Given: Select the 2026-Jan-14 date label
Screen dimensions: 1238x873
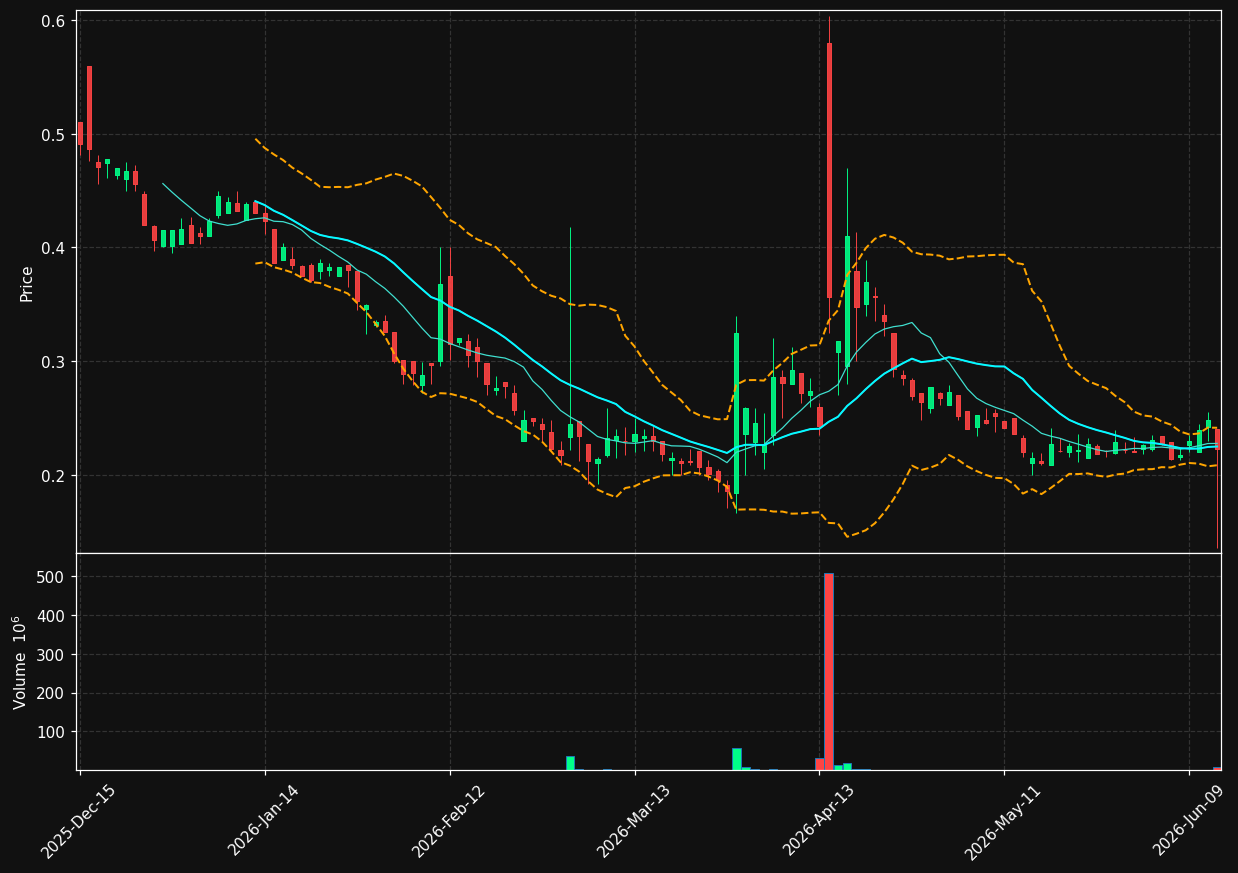Looking at the screenshot, I should (264, 821).
